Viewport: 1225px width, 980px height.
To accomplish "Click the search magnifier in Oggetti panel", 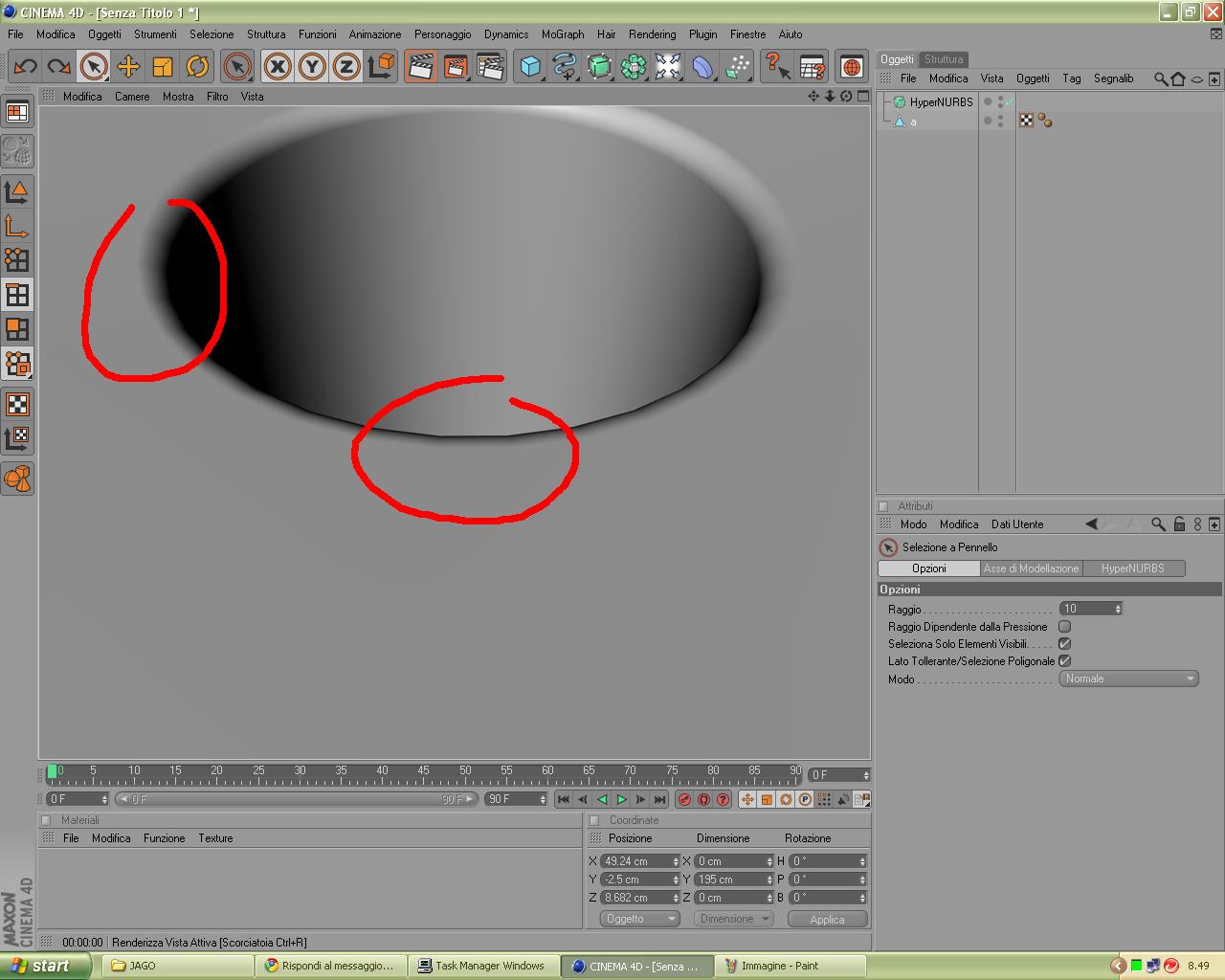I will [1161, 78].
